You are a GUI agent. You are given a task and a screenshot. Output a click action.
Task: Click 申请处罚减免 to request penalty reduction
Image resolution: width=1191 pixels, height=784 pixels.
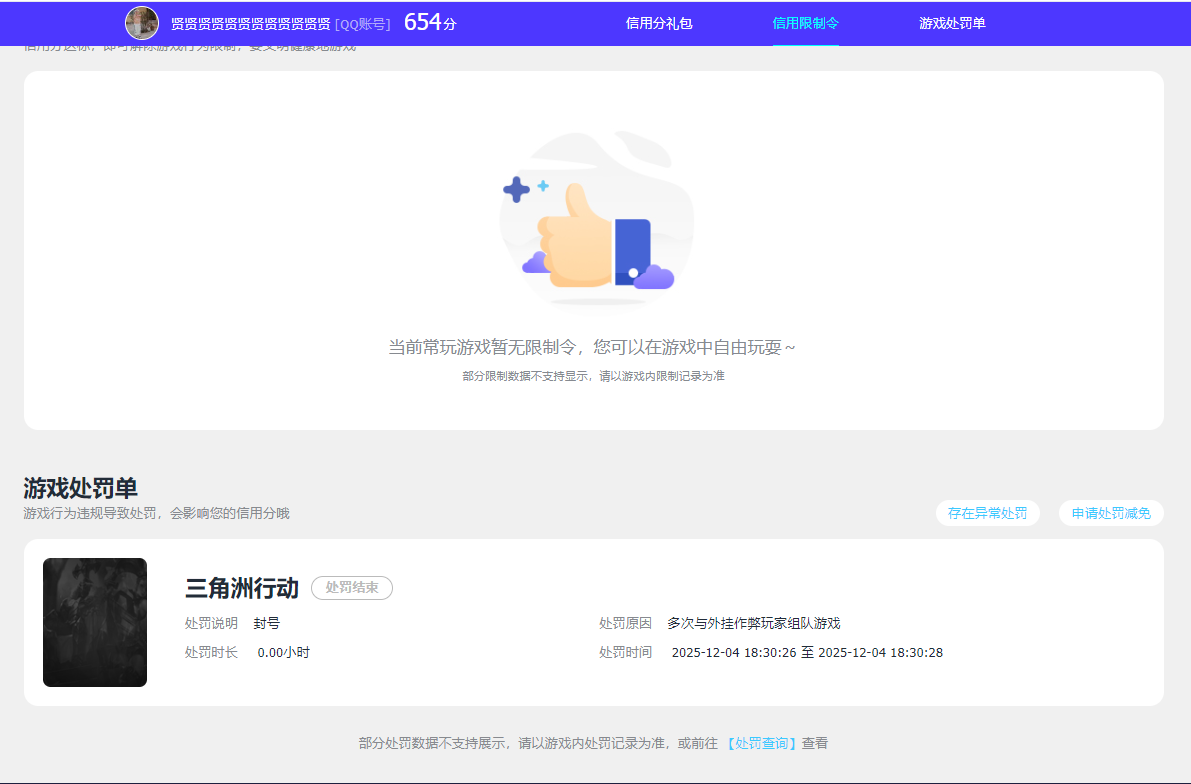point(1110,512)
